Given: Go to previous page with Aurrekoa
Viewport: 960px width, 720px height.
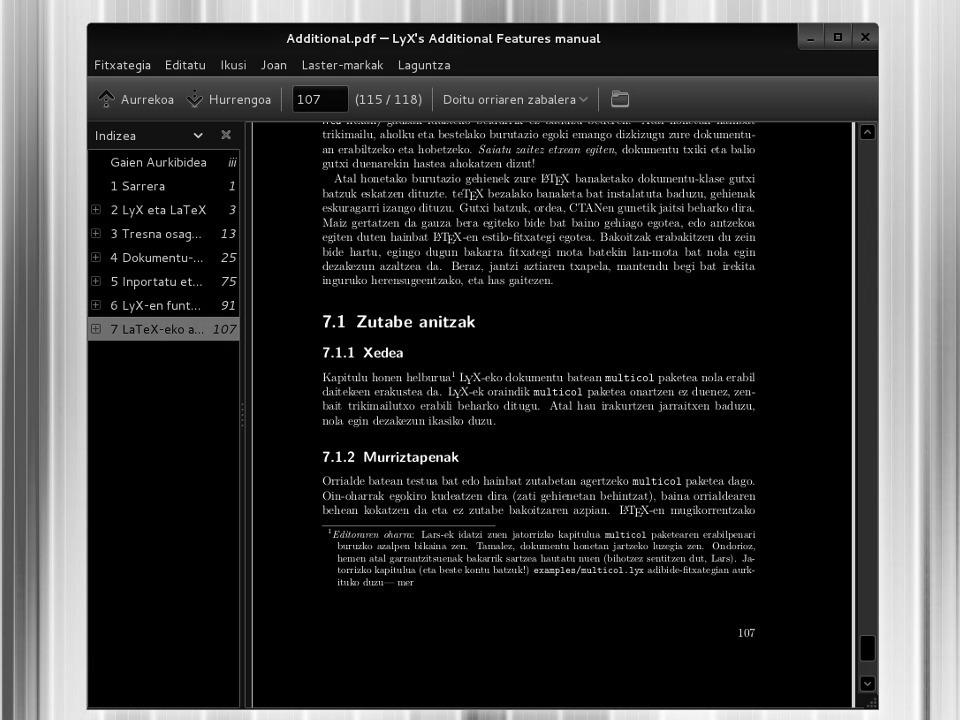Looking at the screenshot, I should tap(136, 99).
